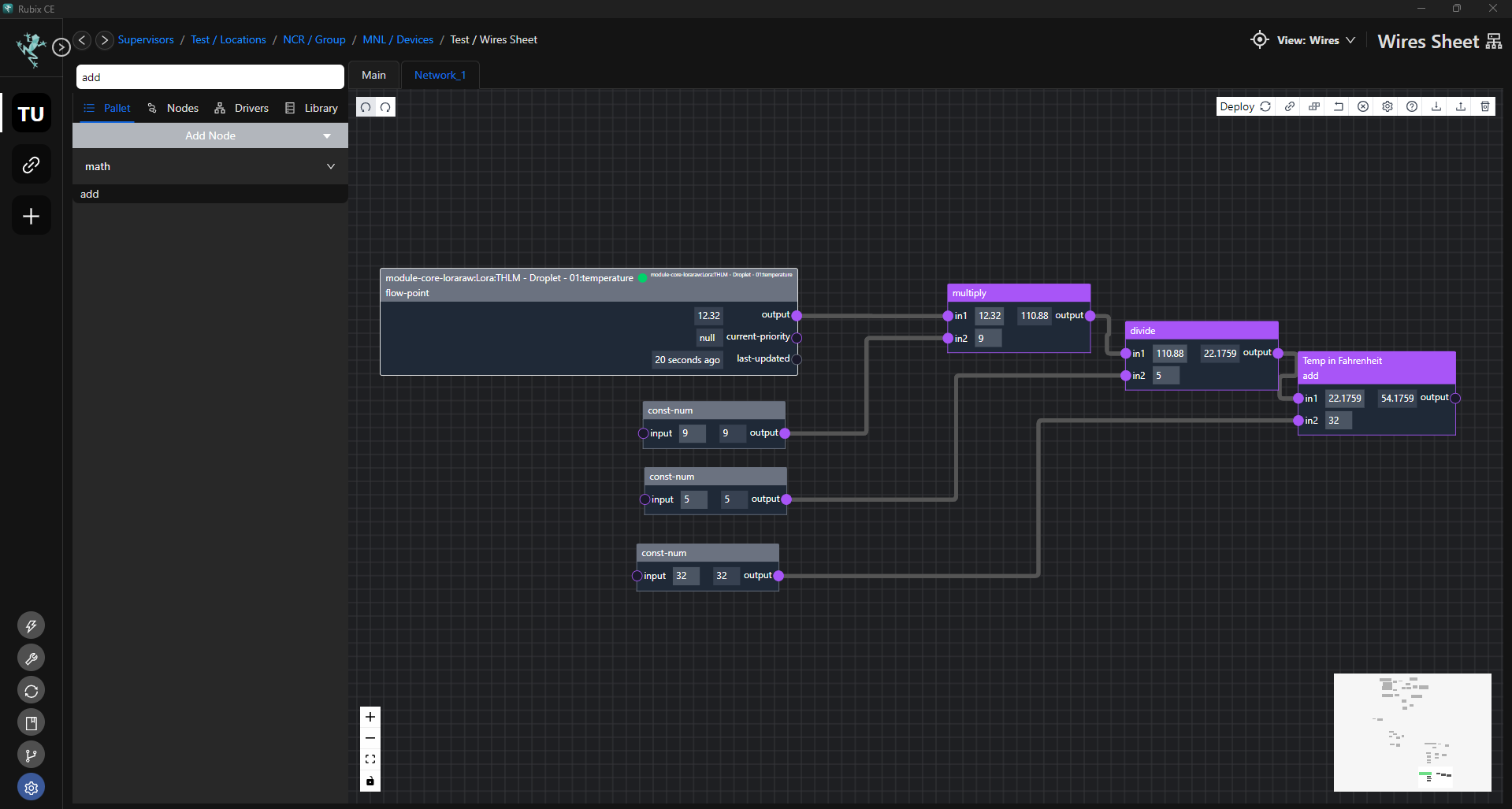Click the chain link sidebar icon
Image resolution: width=1512 pixels, height=809 pixels.
click(32, 165)
